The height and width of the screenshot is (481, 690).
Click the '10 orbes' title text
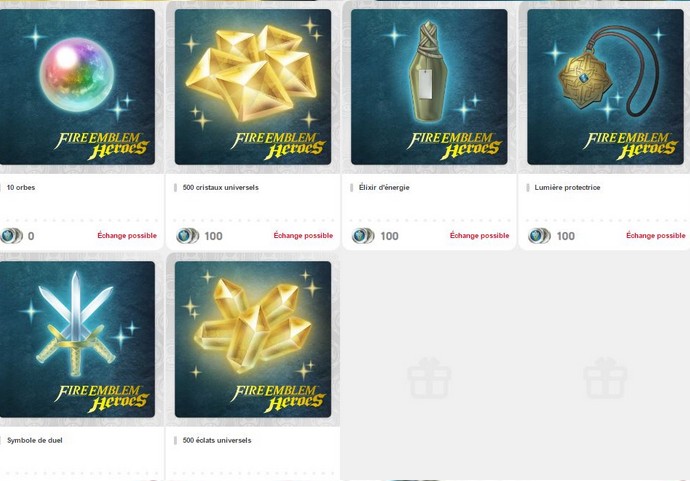pyautogui.click(x=21, y=187)
